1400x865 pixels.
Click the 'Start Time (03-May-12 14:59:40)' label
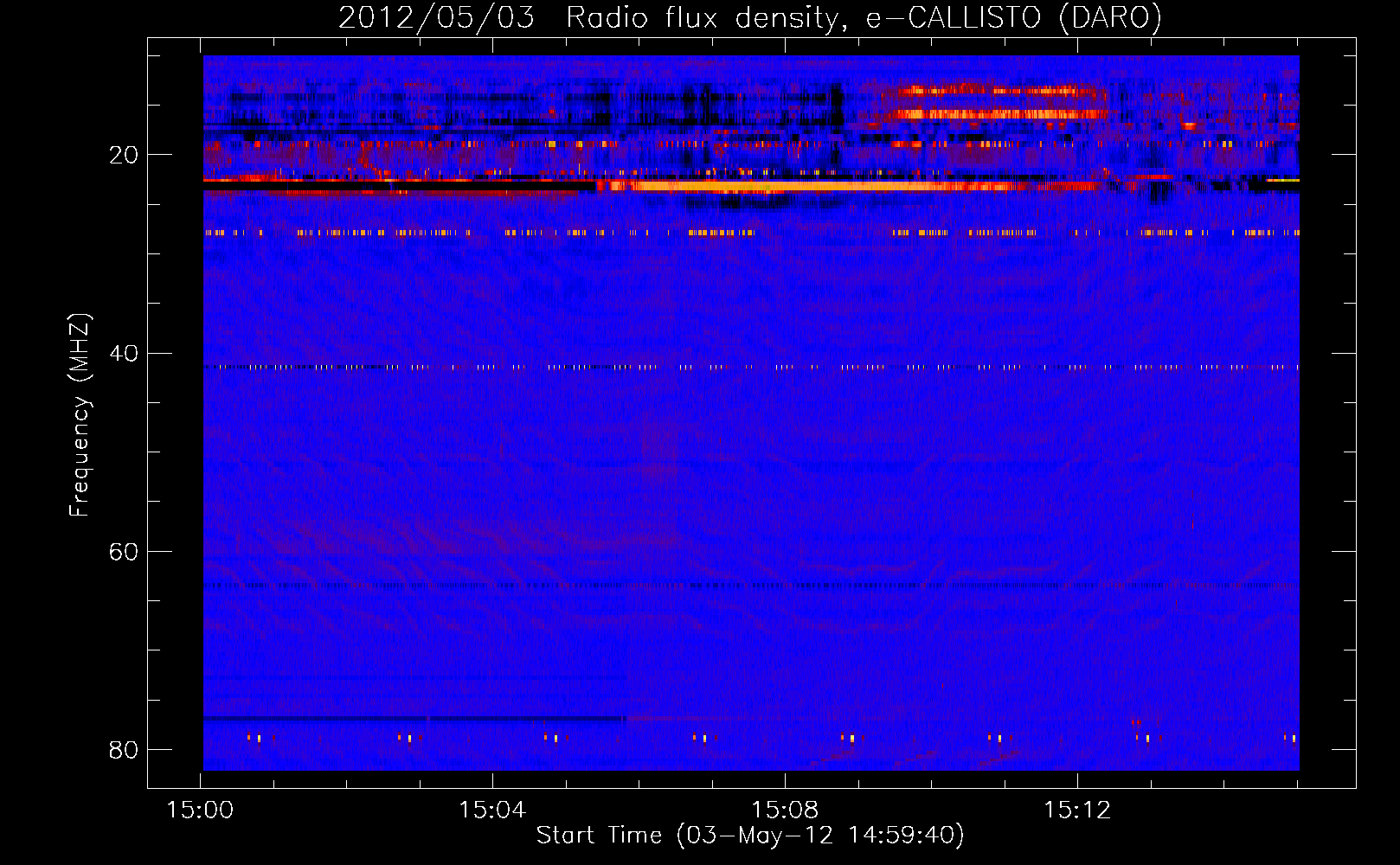(749, 835)
